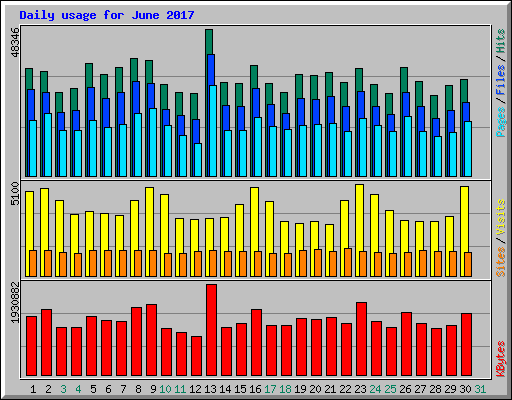Click the cyan Pages bar for day 12
Viewport: 512px width, 400px height.
pos(198,160)
